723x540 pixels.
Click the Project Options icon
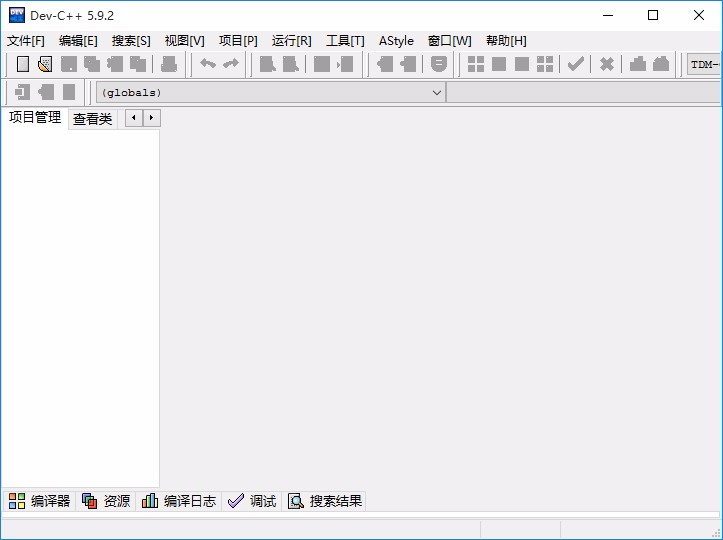click(439, 64)
